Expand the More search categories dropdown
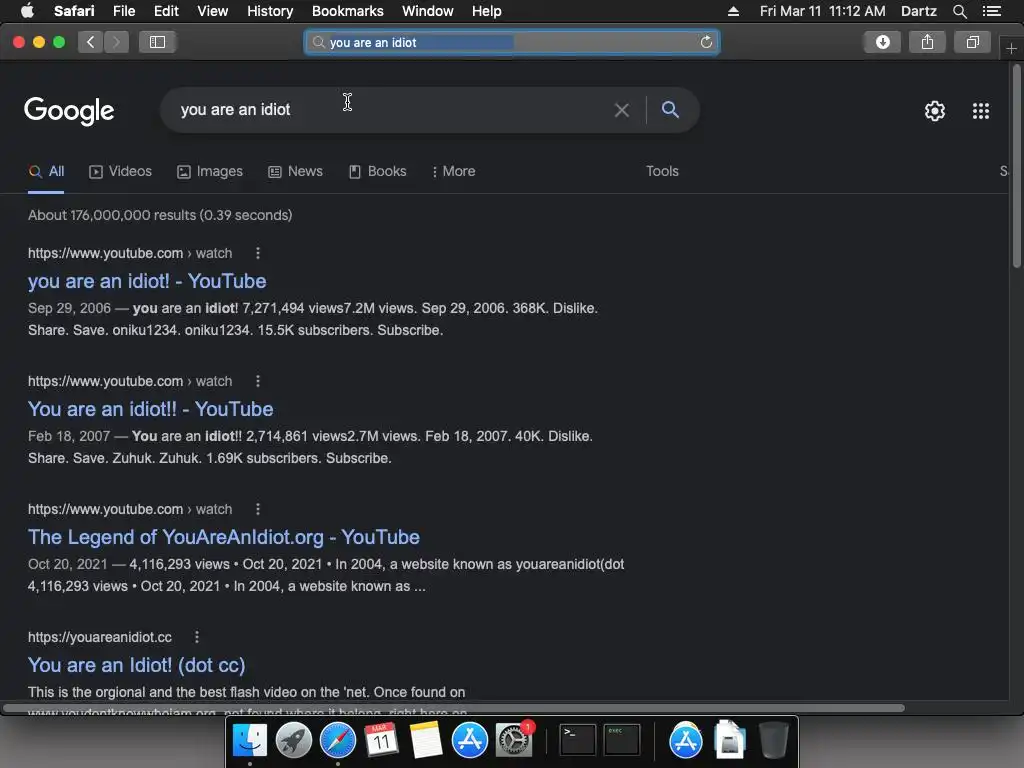The width and height of the screenshot is (1024, 768). pos(454,172)
